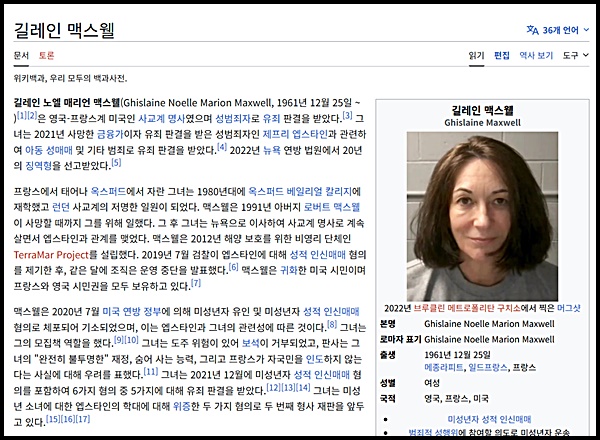This screenshot has width=600, height=440.
Task: Switch to the 문서 tab
Action: 21,55
